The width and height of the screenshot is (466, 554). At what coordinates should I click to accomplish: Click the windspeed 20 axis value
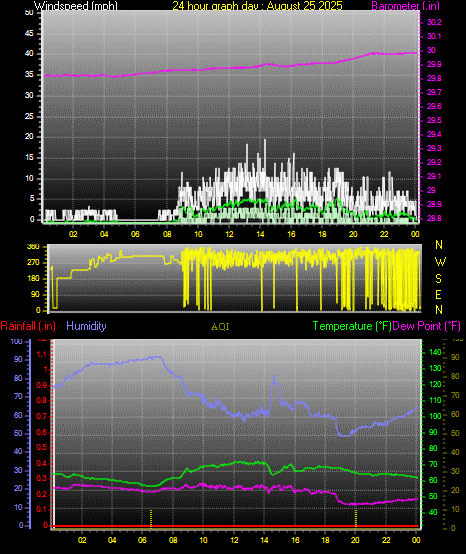pos(29,136)
